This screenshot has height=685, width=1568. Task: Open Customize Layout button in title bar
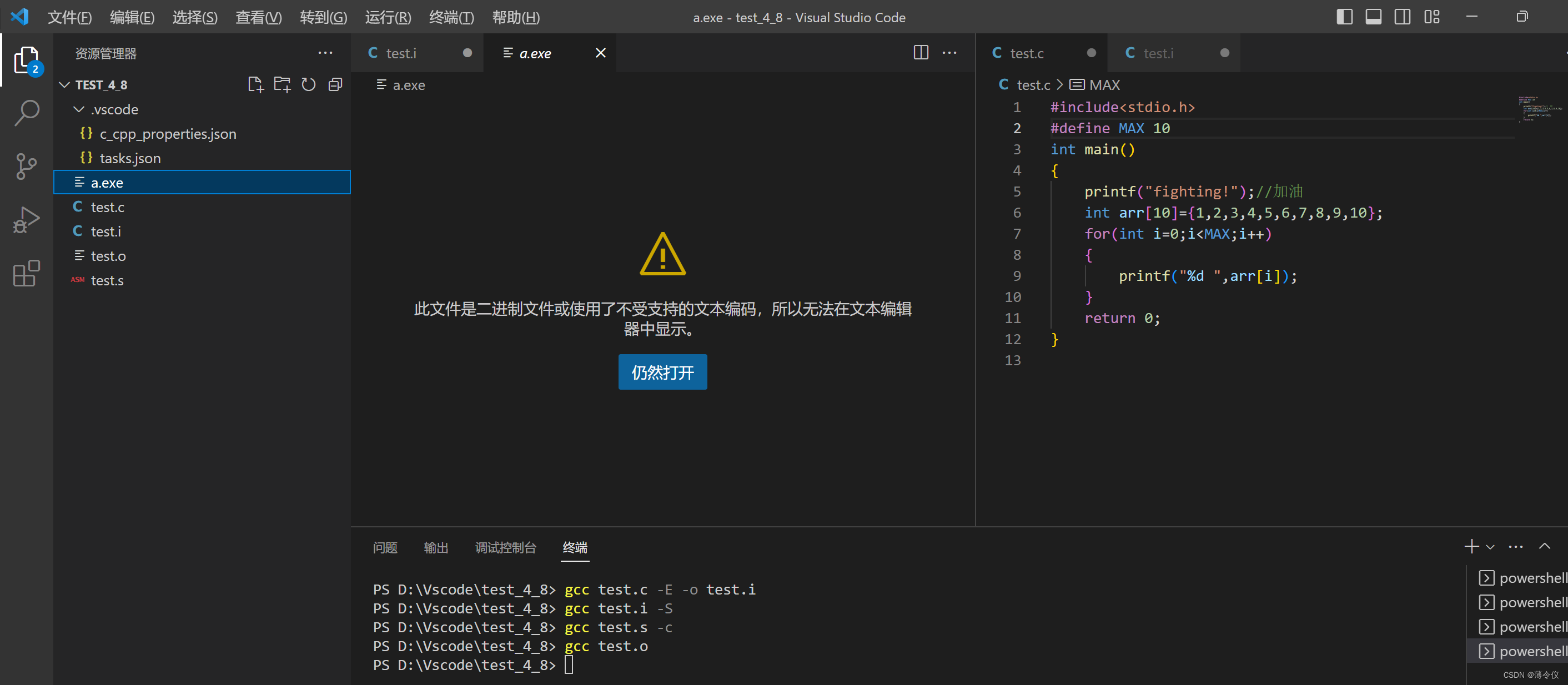click(1431, 17)
